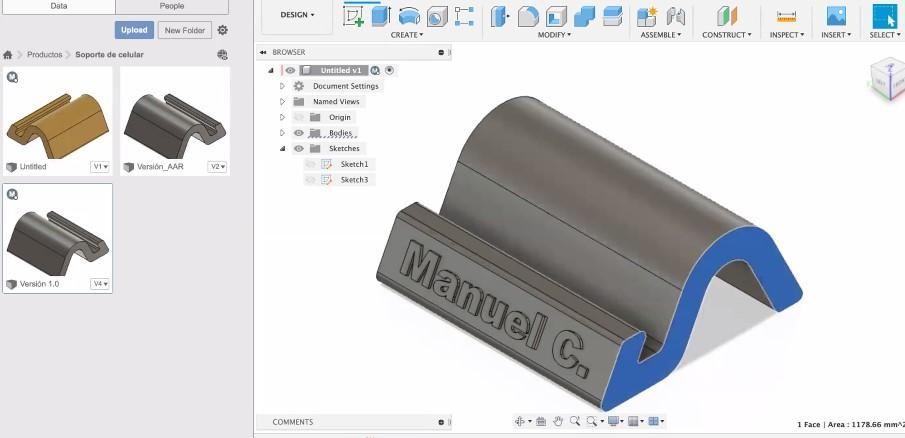Image resolution: width=905 pixels, height=438 pixels.
Task: Toggle visibility of Untitled v1 component
Action: (290, 70)
